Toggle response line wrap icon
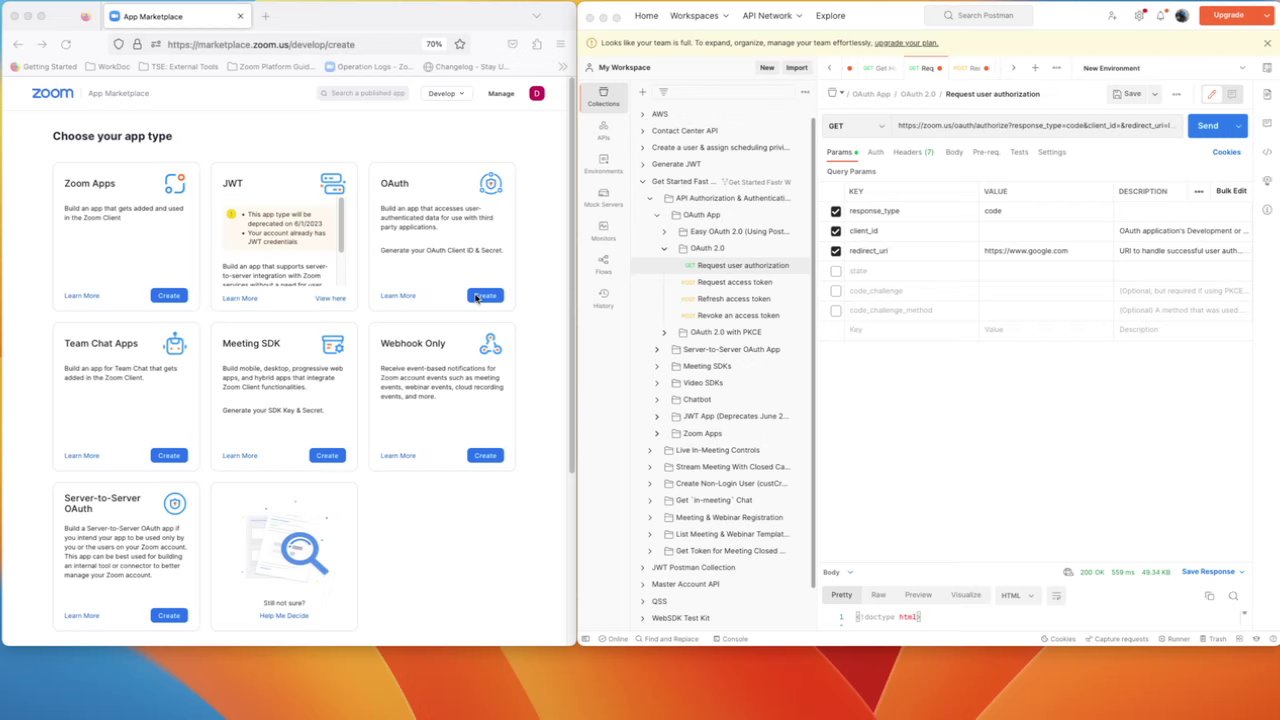The width and height of the screenshot is (1280, 720). click(1056, 596)
